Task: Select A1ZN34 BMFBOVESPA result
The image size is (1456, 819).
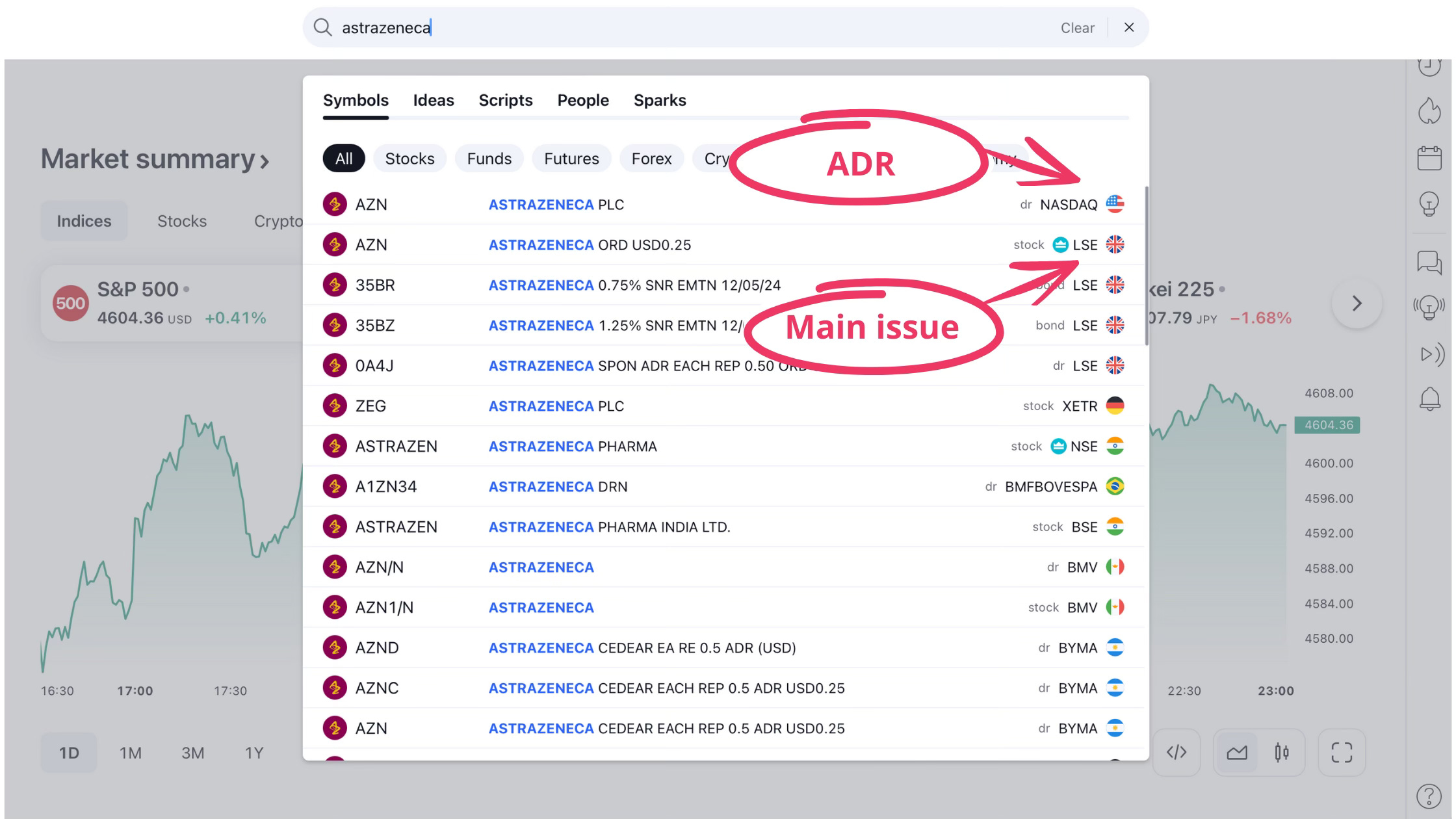Action: tap(723, 486)
